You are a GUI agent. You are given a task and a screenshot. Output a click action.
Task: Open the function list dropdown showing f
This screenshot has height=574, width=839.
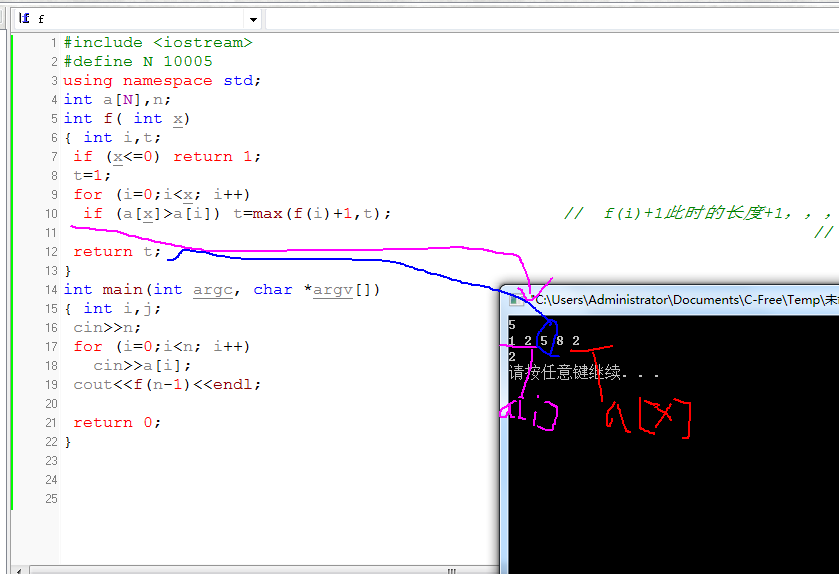coord(253,20)
